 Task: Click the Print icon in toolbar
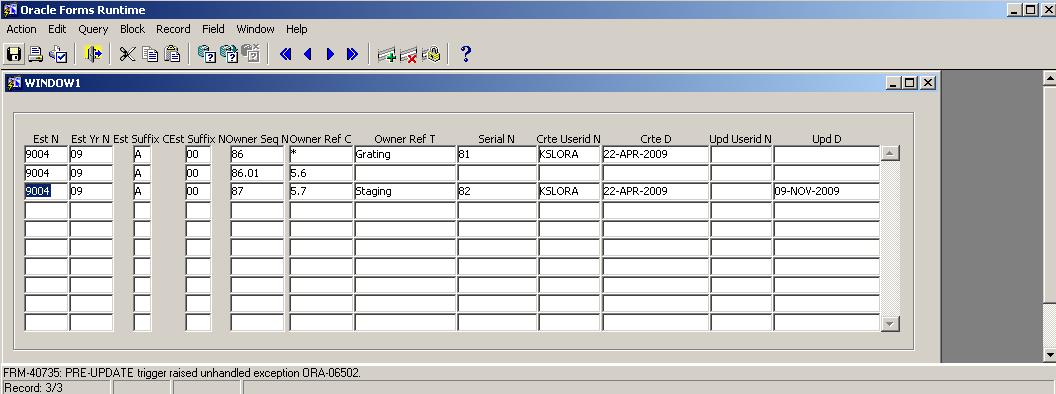coord(35,54)
